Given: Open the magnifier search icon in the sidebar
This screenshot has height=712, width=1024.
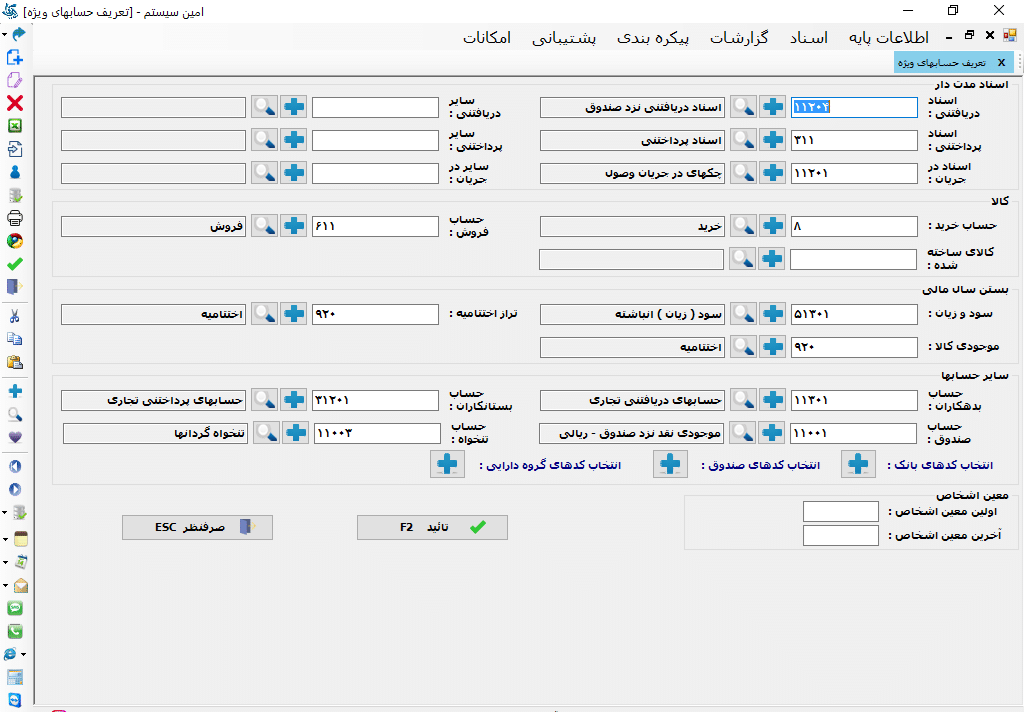Looking at the screenshot, I should pyautogui.click(x=16, y=412).
